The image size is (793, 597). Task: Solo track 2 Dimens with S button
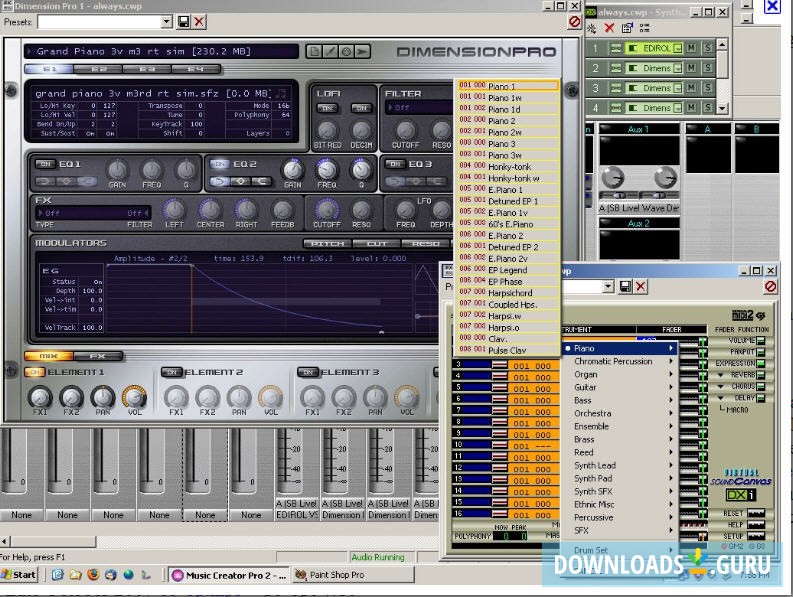click(x=708, y=68)
